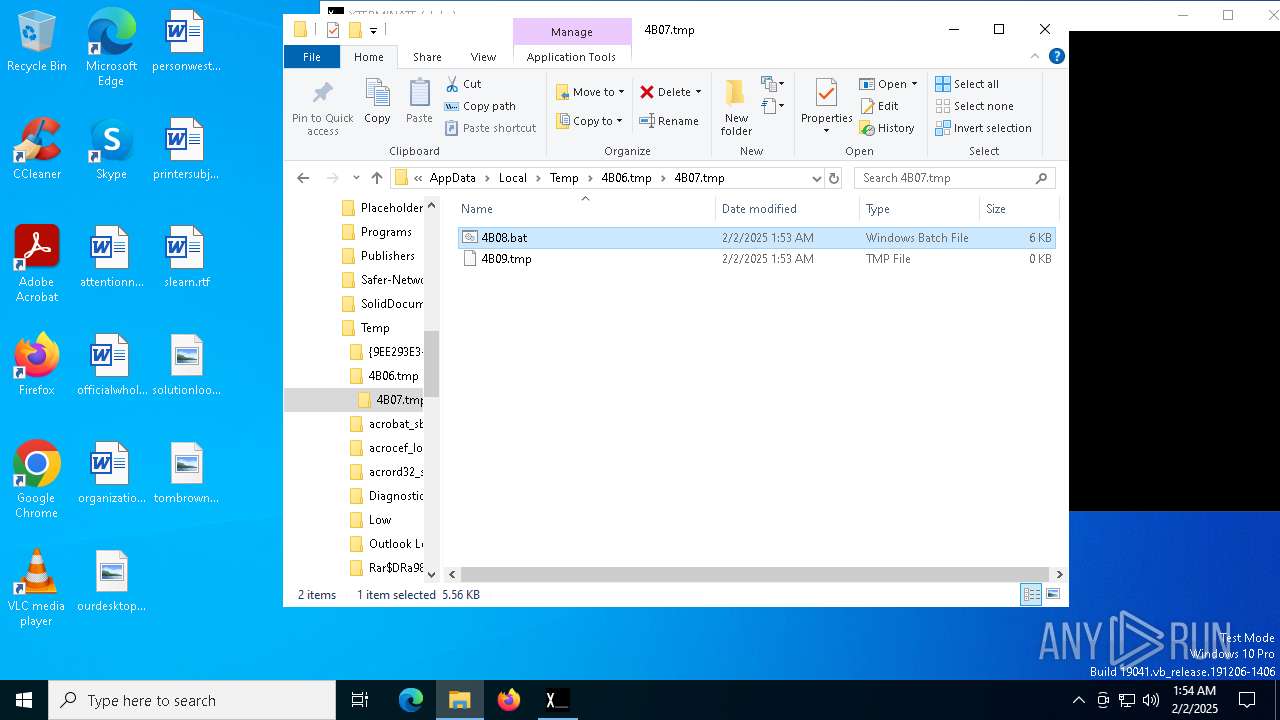This screenshot has width=1280, height=720.
Task: Click Type here to search box
Action: click(192, 700)
